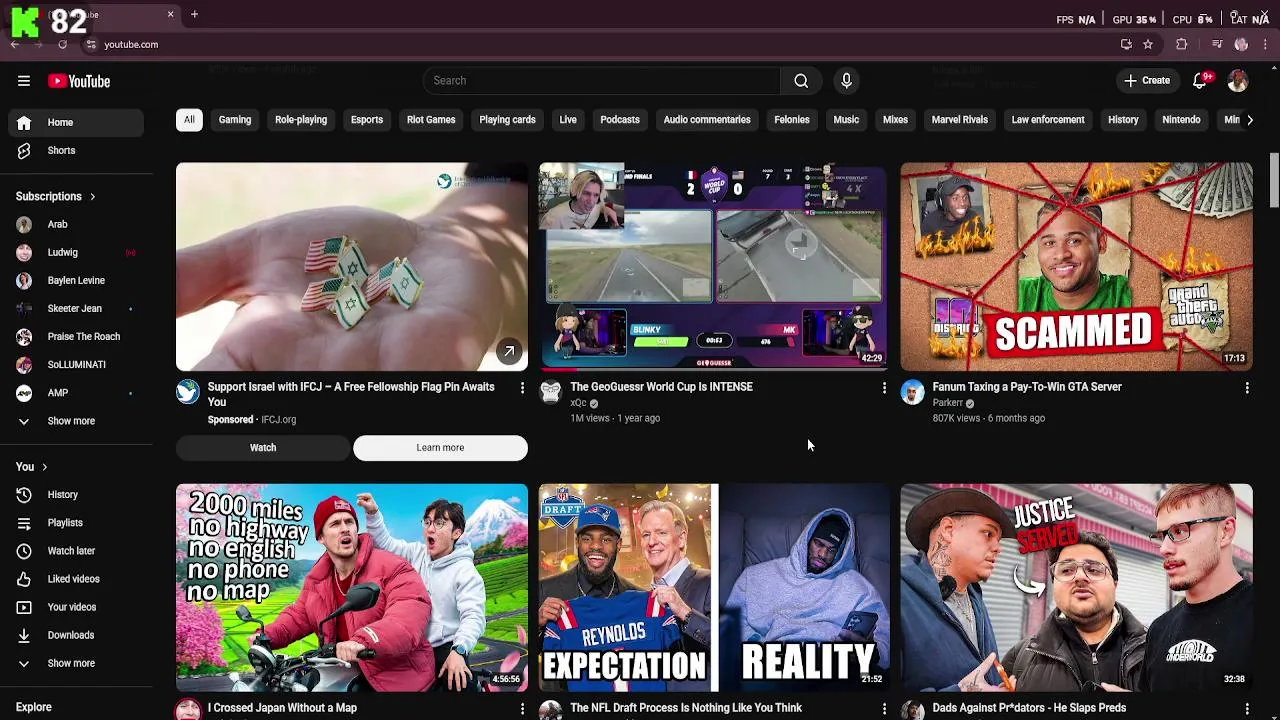
Task: Click the ad's Watch button
Action: coord(263,448)
